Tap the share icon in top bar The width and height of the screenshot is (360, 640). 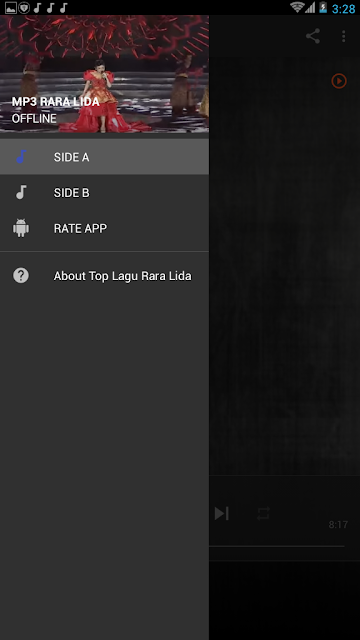tap(313, 36)
